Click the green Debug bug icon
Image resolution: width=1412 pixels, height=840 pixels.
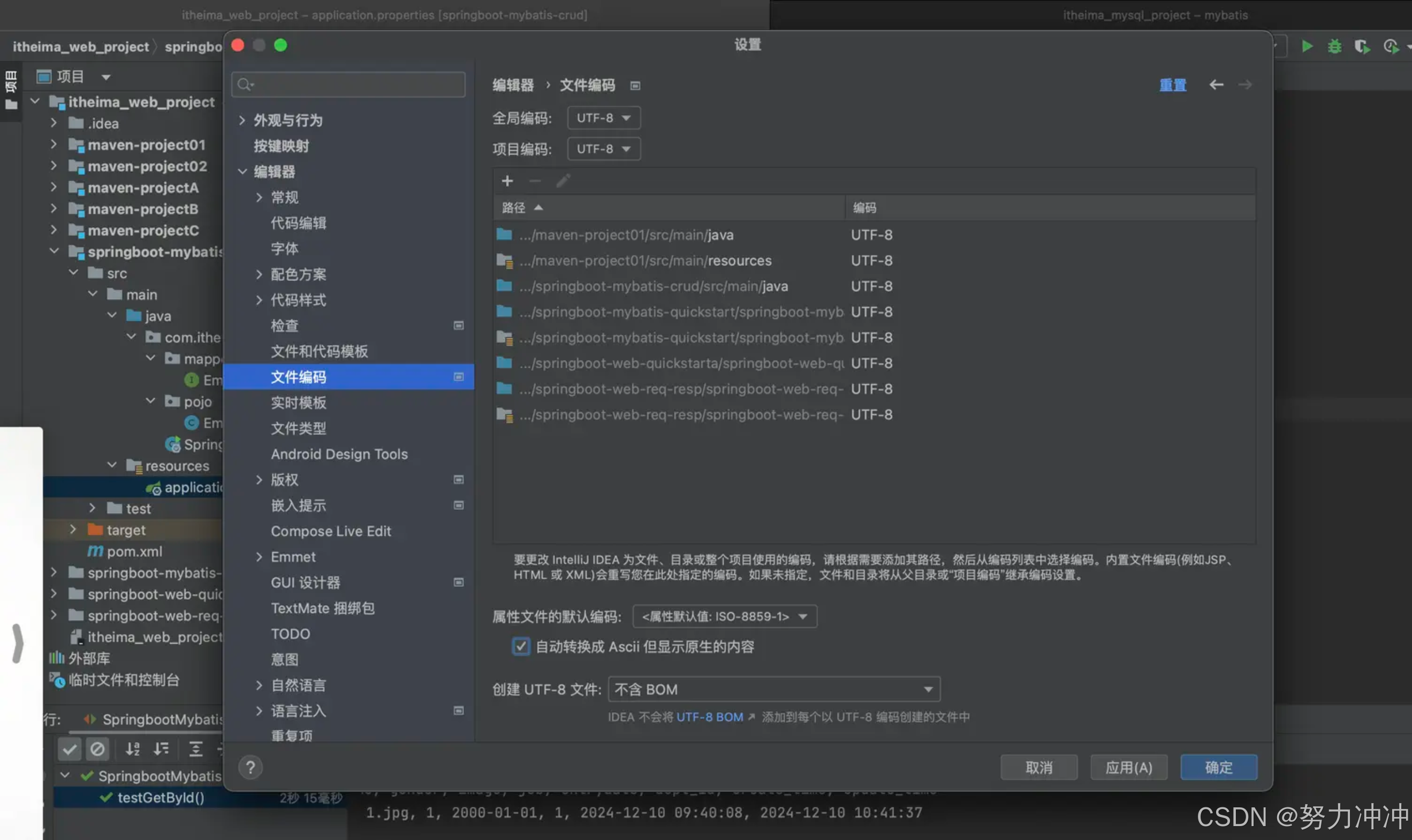point(1334,47)
